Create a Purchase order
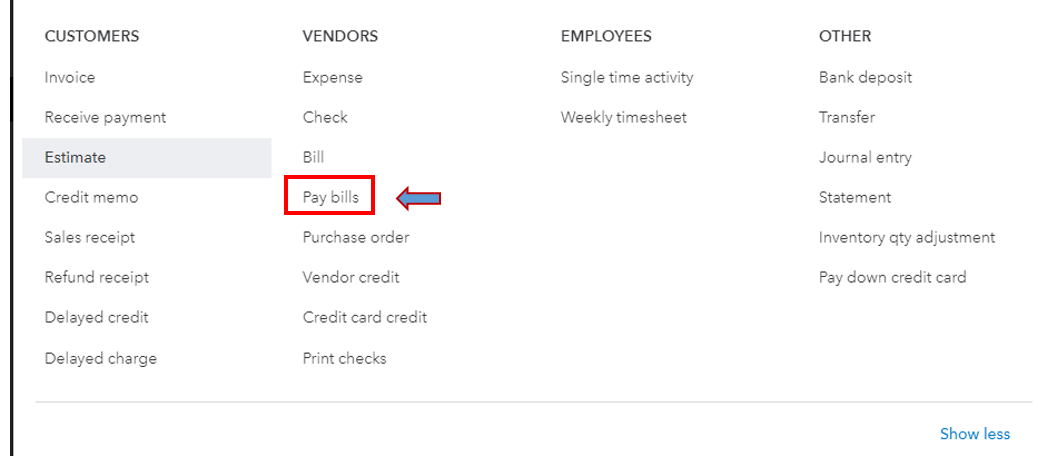 coord(356,237)
